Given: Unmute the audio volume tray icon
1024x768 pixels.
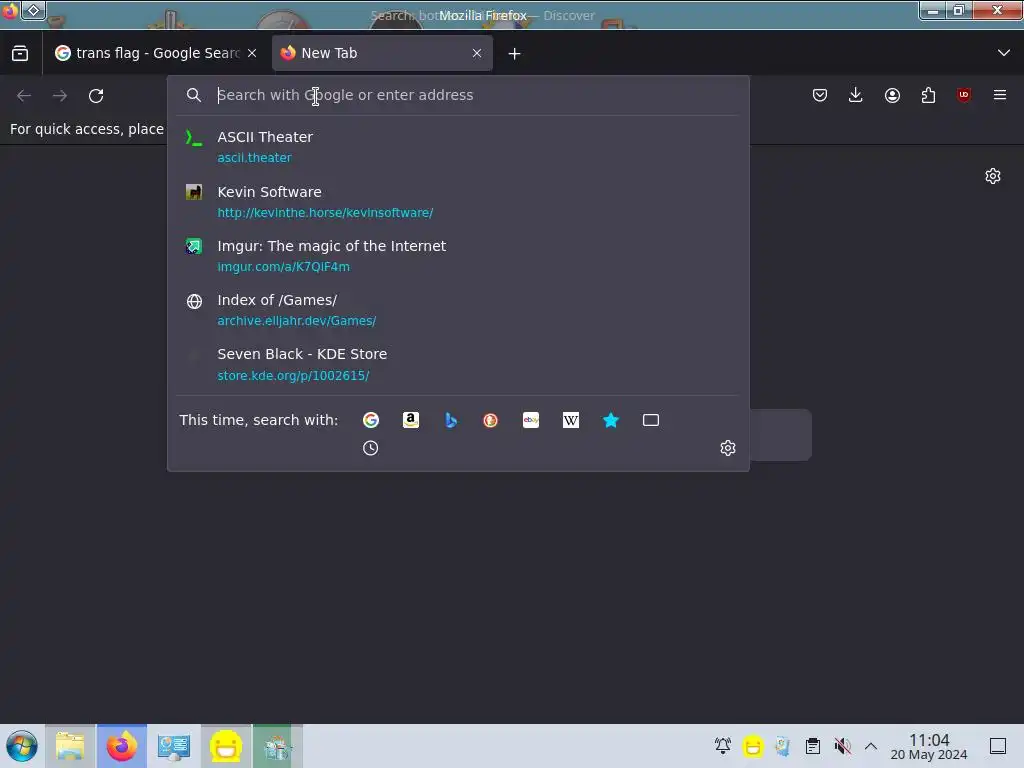Looking at the screenshot, I should (x=842, y=746).
